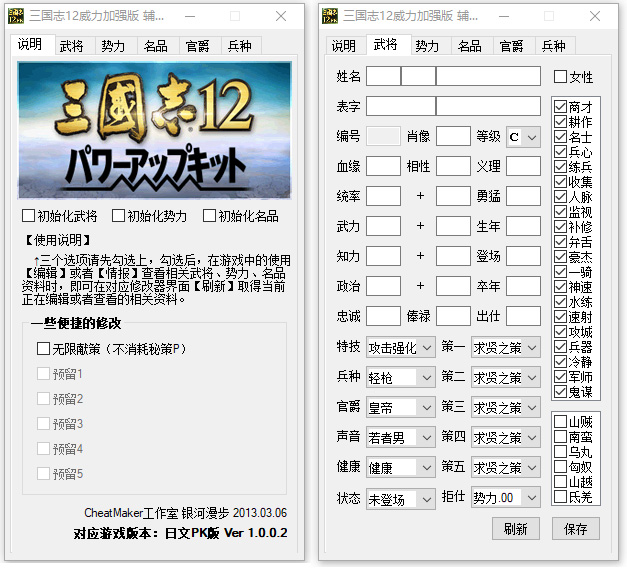The image size is (627, 568).
Task: Uncheck the 名士 skill checkbox
Action: point(560,136)
